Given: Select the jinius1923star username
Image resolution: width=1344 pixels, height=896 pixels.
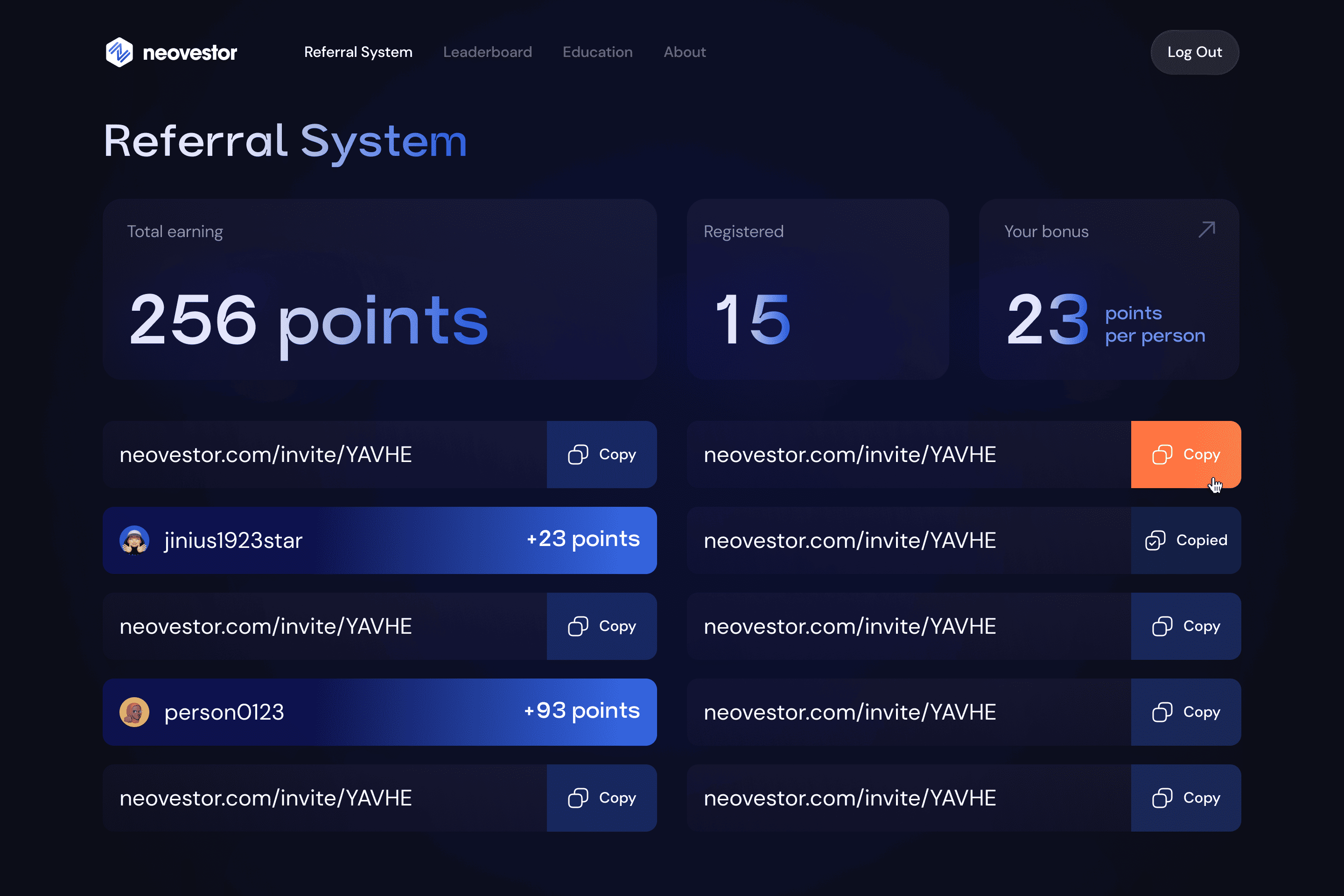Looking at the screenshot, I should pos(233,540).
